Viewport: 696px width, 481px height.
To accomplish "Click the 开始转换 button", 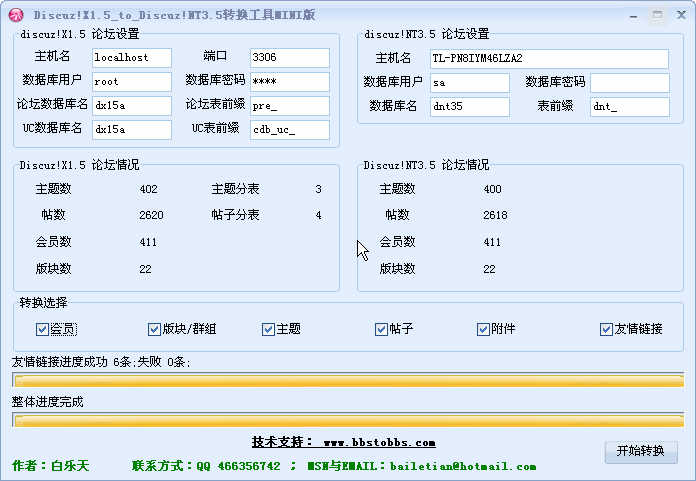I will pyautogui.click(x=641, y=451).
